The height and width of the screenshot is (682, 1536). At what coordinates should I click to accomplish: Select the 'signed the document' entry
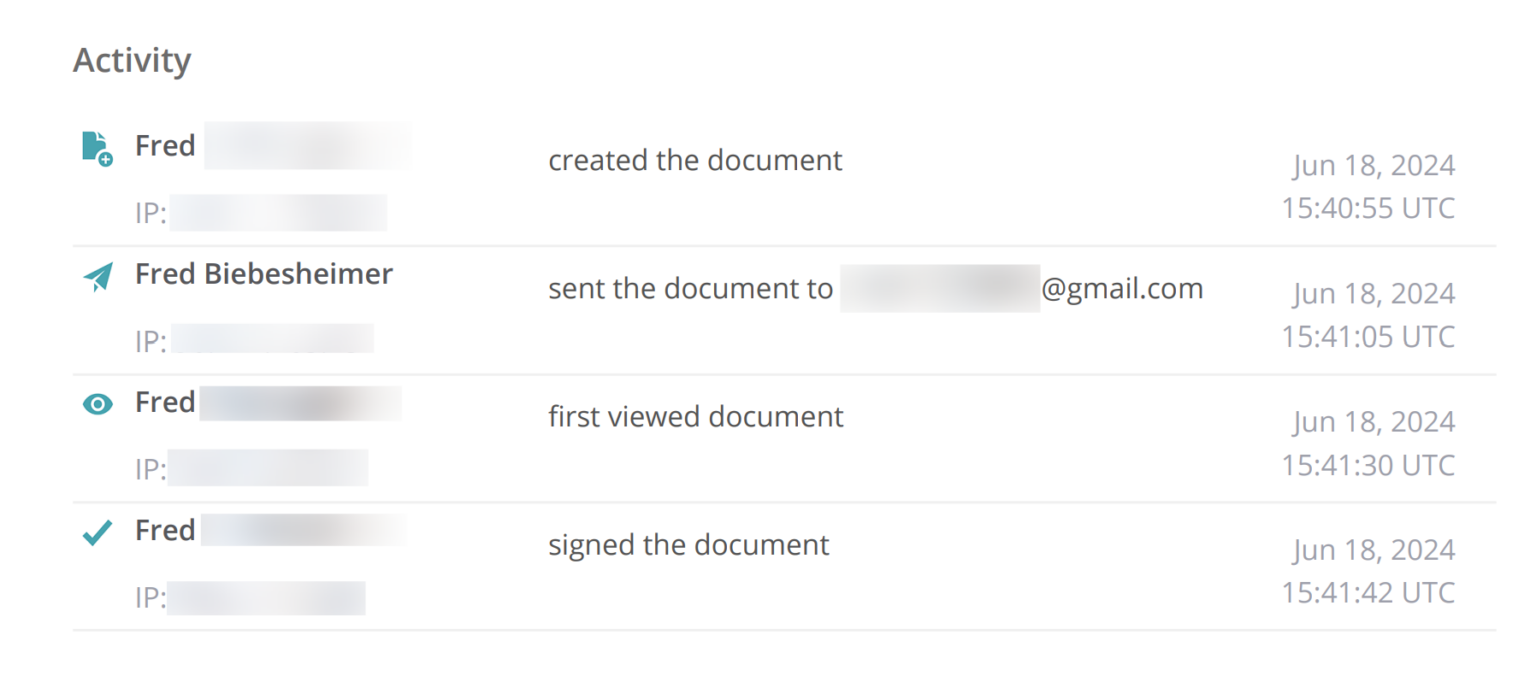688,545
